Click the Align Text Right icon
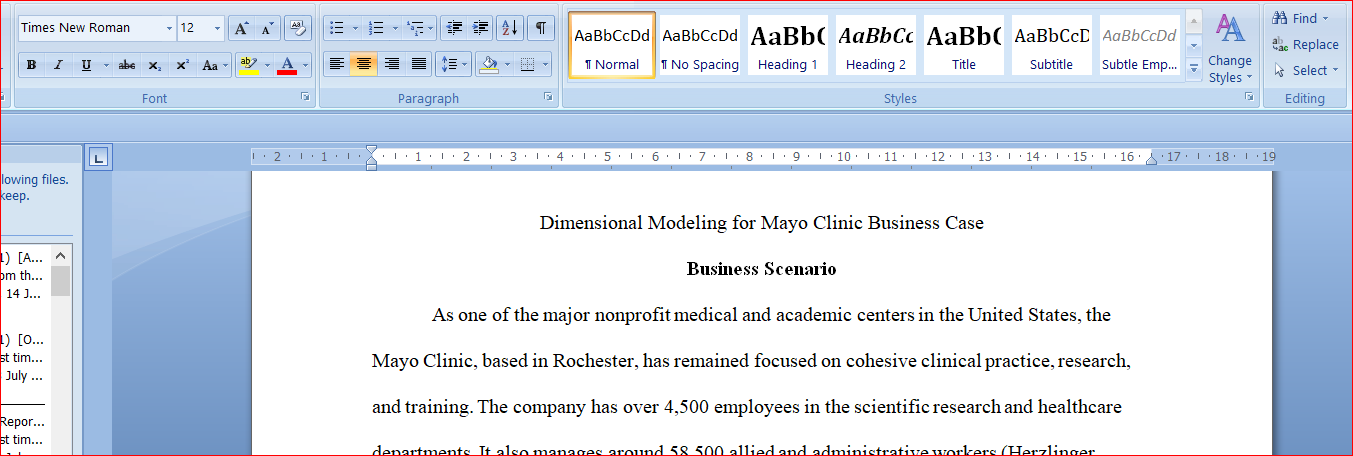Viewport: 1353px width, 456px height. pyautogui.click(x=391, y=65)
